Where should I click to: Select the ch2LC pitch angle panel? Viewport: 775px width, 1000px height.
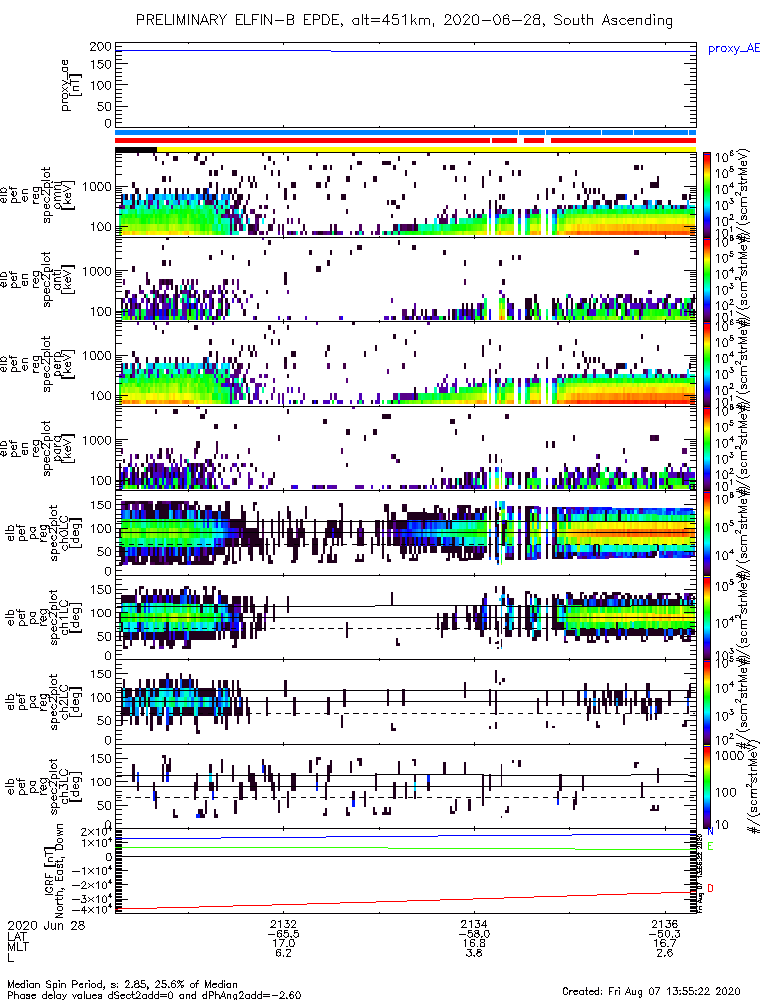(x=406, y=702)
